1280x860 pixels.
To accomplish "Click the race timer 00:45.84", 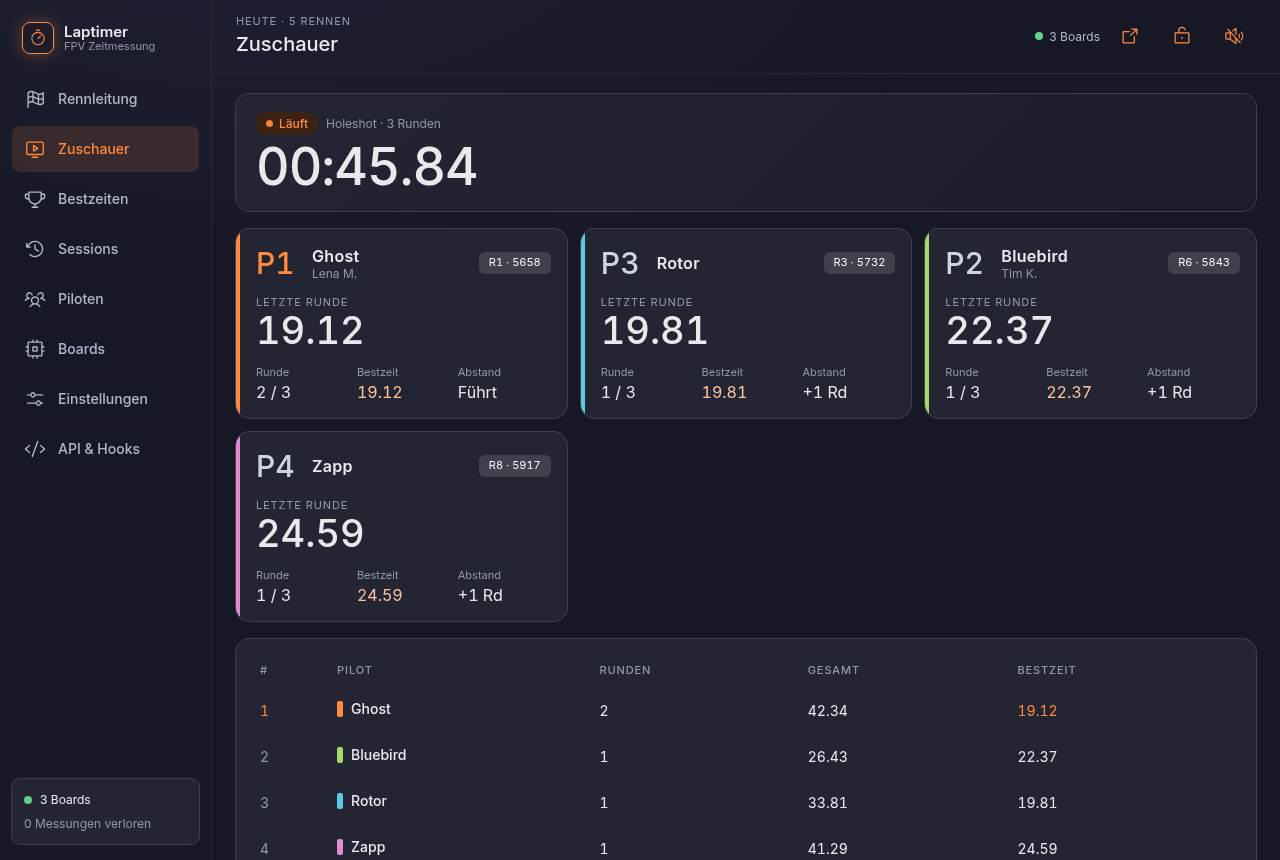I will [367, 167].
